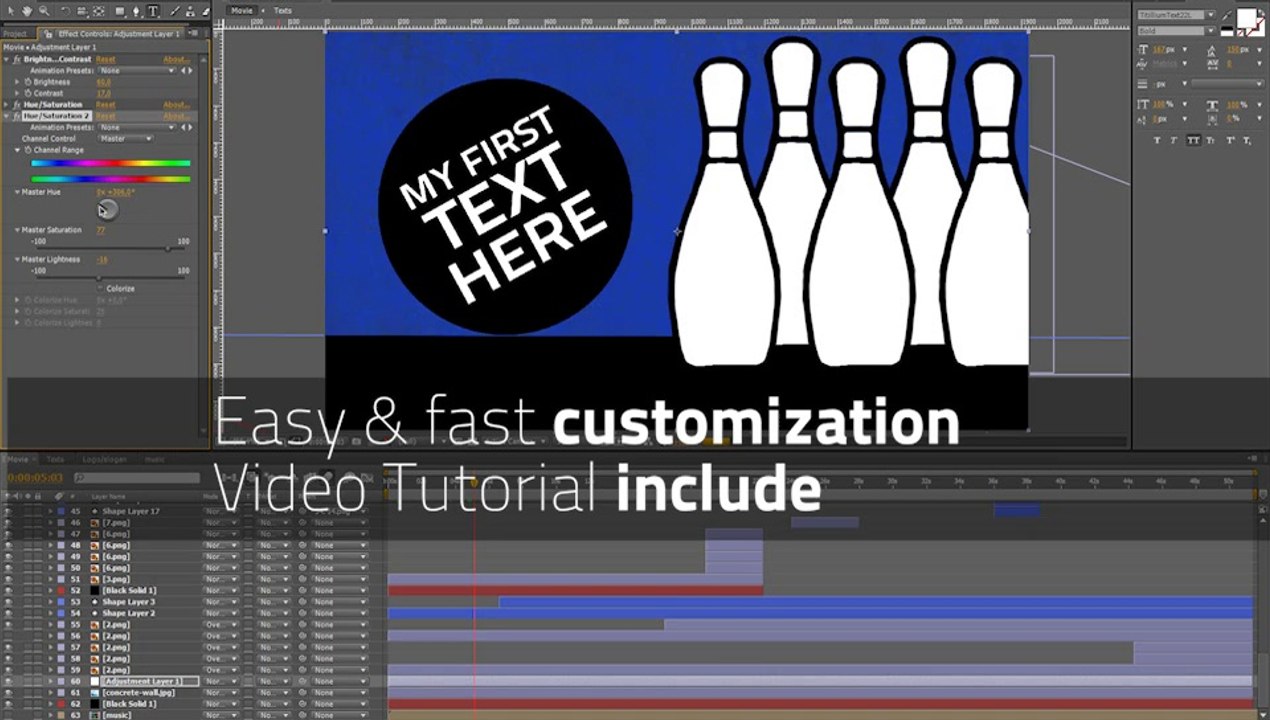Click the Master Lightness value
Viewport: 1270px width, 720px height.
102,259
